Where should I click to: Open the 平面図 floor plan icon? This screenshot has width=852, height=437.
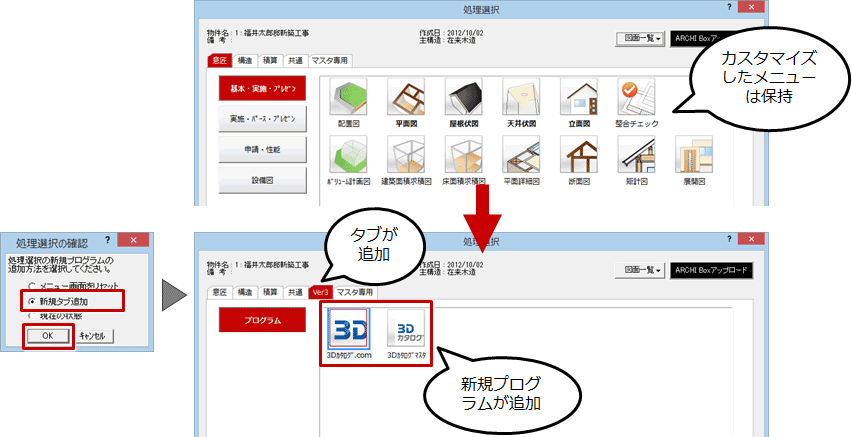[405, 99]
